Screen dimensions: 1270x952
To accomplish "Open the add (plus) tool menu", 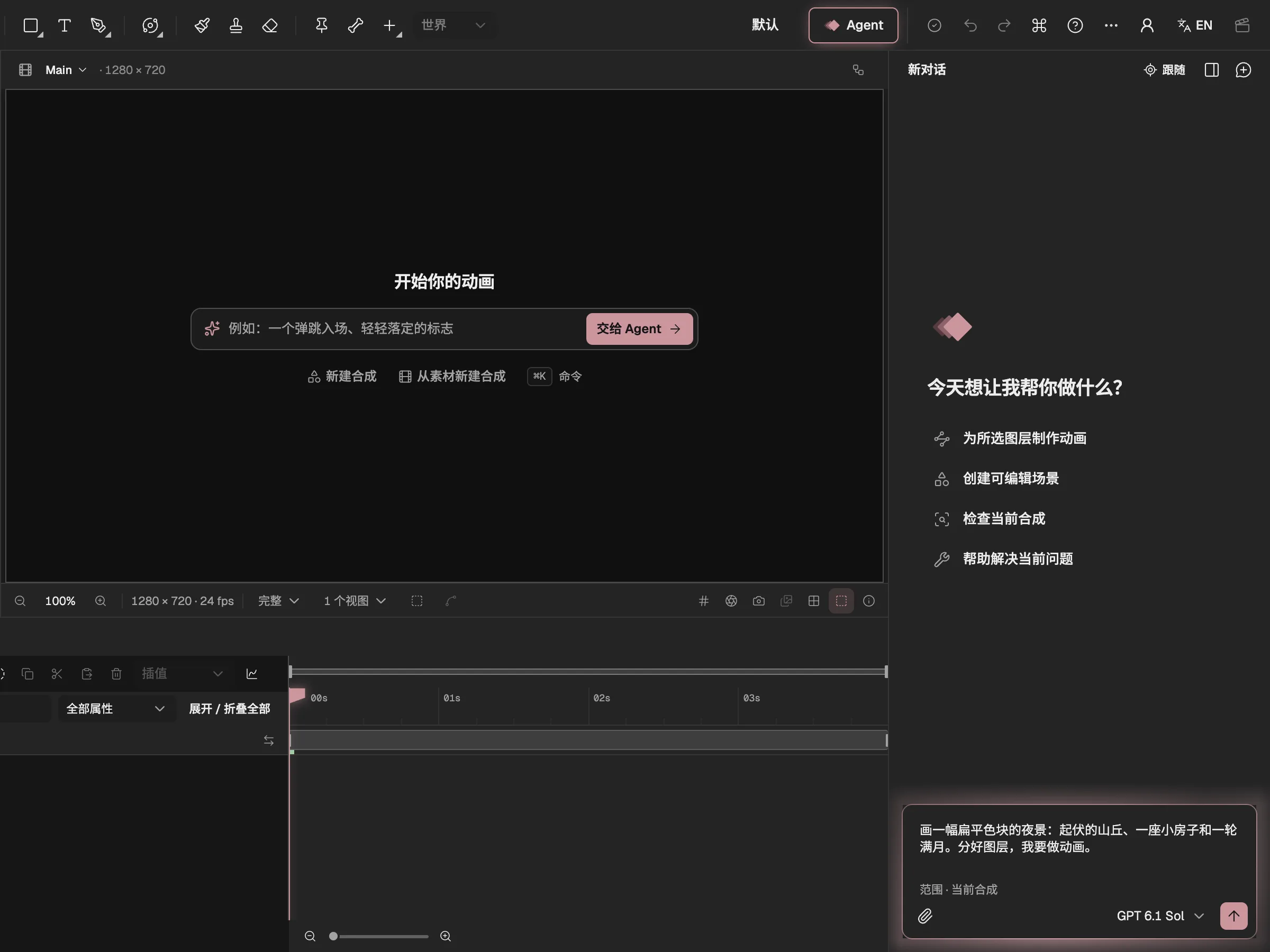I will (x=391, y=25).
